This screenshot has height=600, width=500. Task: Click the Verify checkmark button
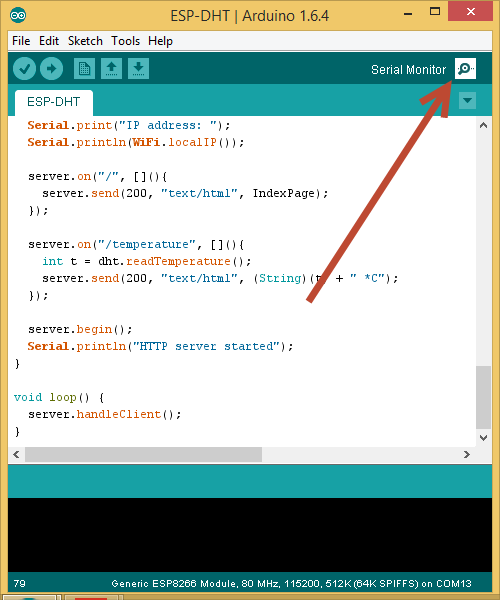pos(24,69)
